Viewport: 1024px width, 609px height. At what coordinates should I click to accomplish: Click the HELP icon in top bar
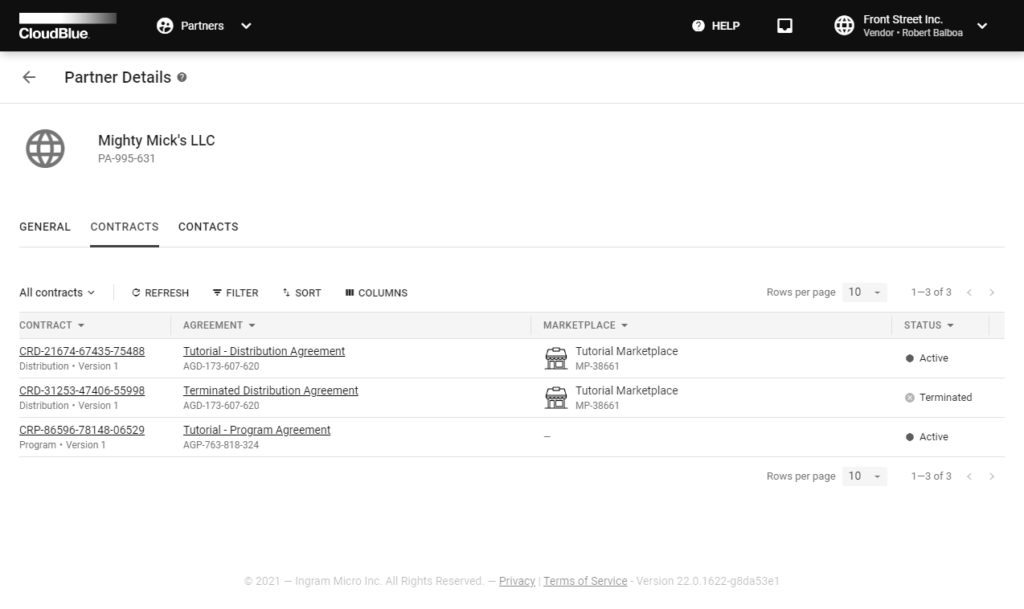(x=698, y=26)
